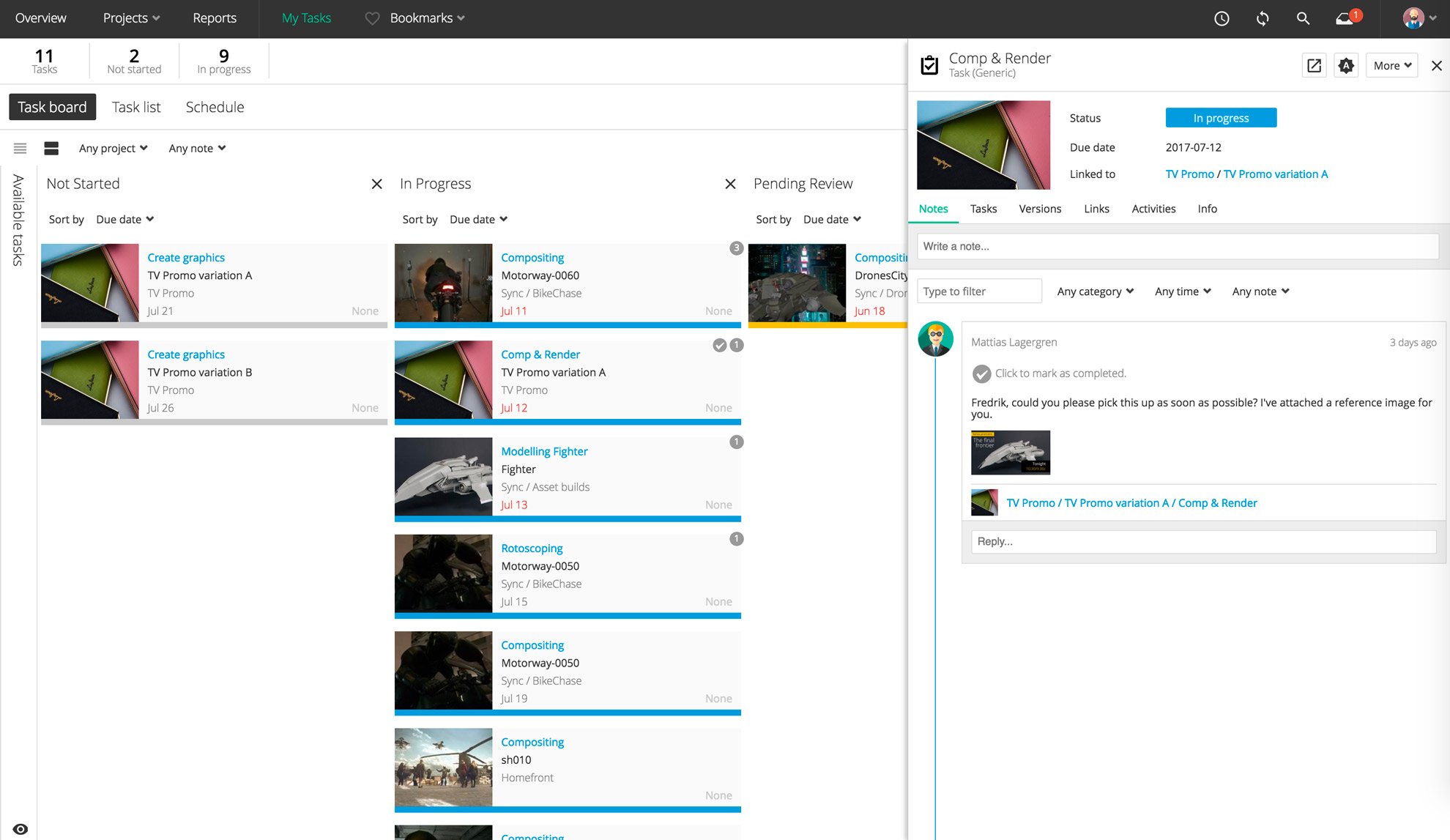
Task: Open the time tracking clock icon
Action: tap(1222, 19)
